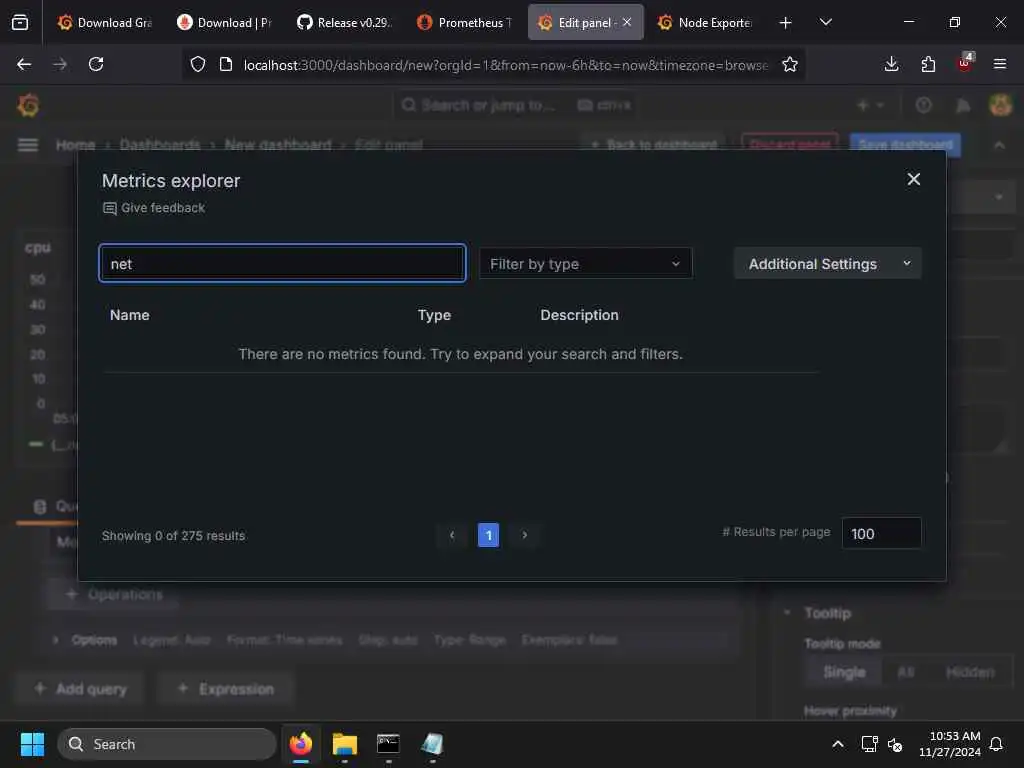Click the tracking protection shield icon
This screenshot has height=768, width=1024.
pos(198,64)
